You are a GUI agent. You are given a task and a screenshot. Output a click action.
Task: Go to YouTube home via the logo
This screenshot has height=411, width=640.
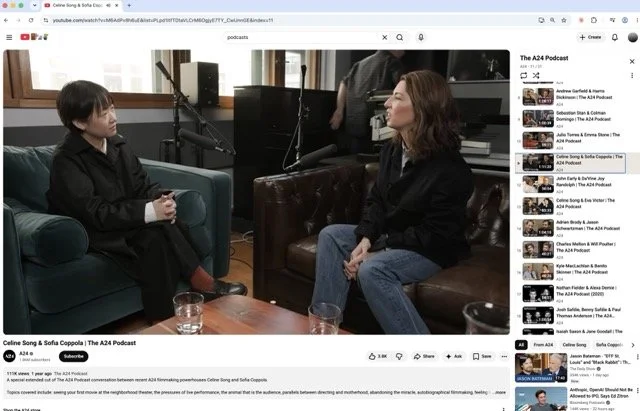pos(34,37)
